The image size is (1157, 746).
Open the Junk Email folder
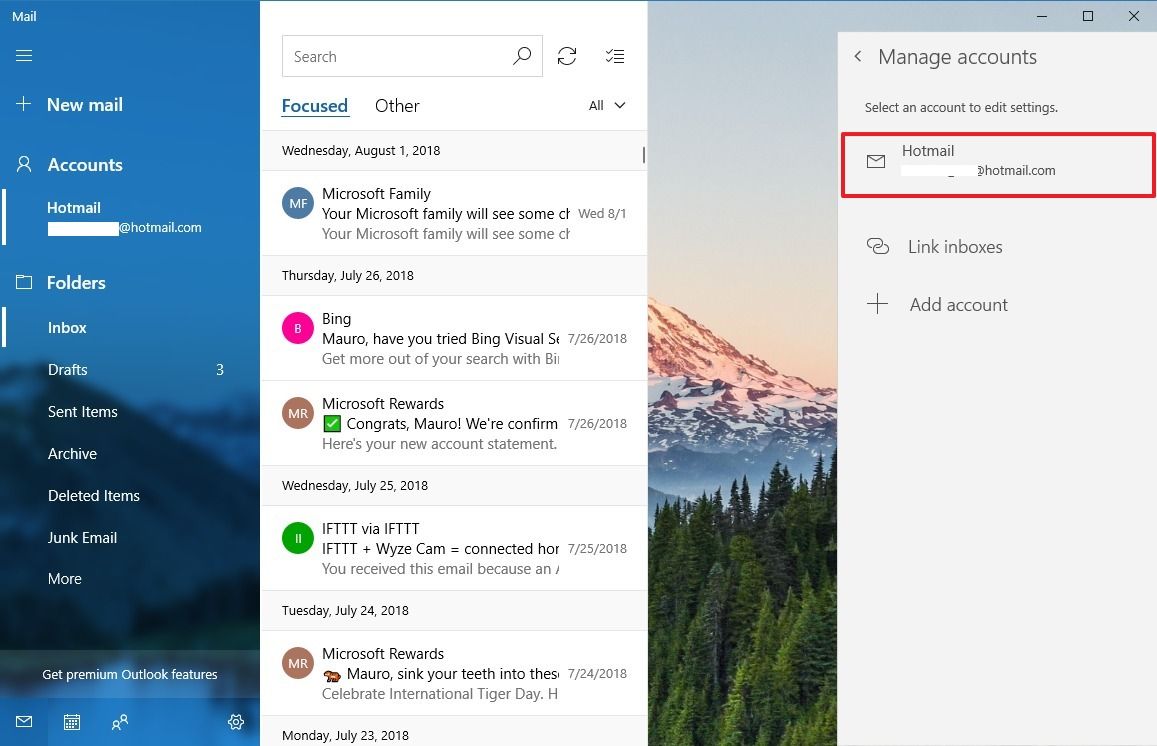[83, 537]
